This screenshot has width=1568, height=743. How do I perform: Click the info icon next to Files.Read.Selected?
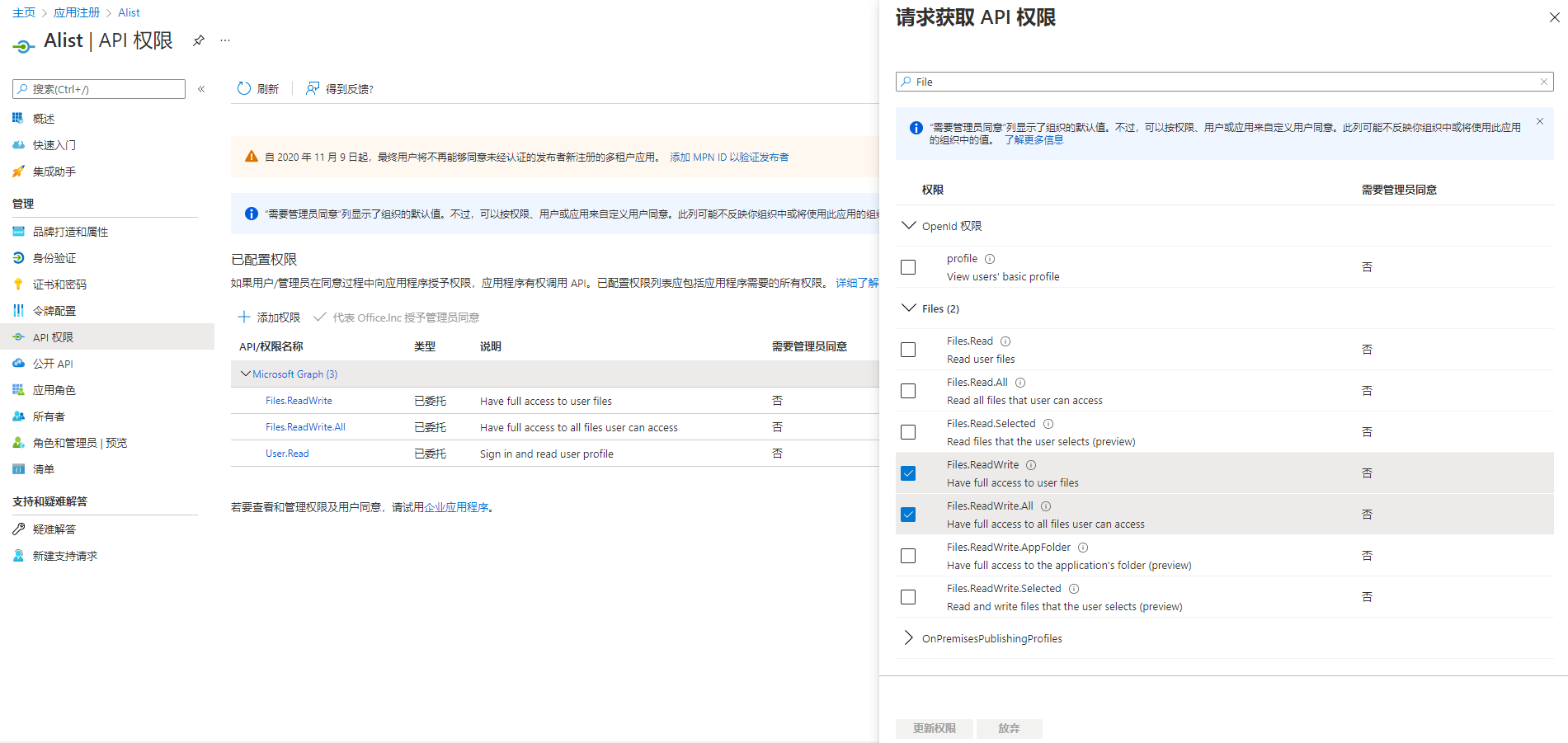click(1048, 424)
